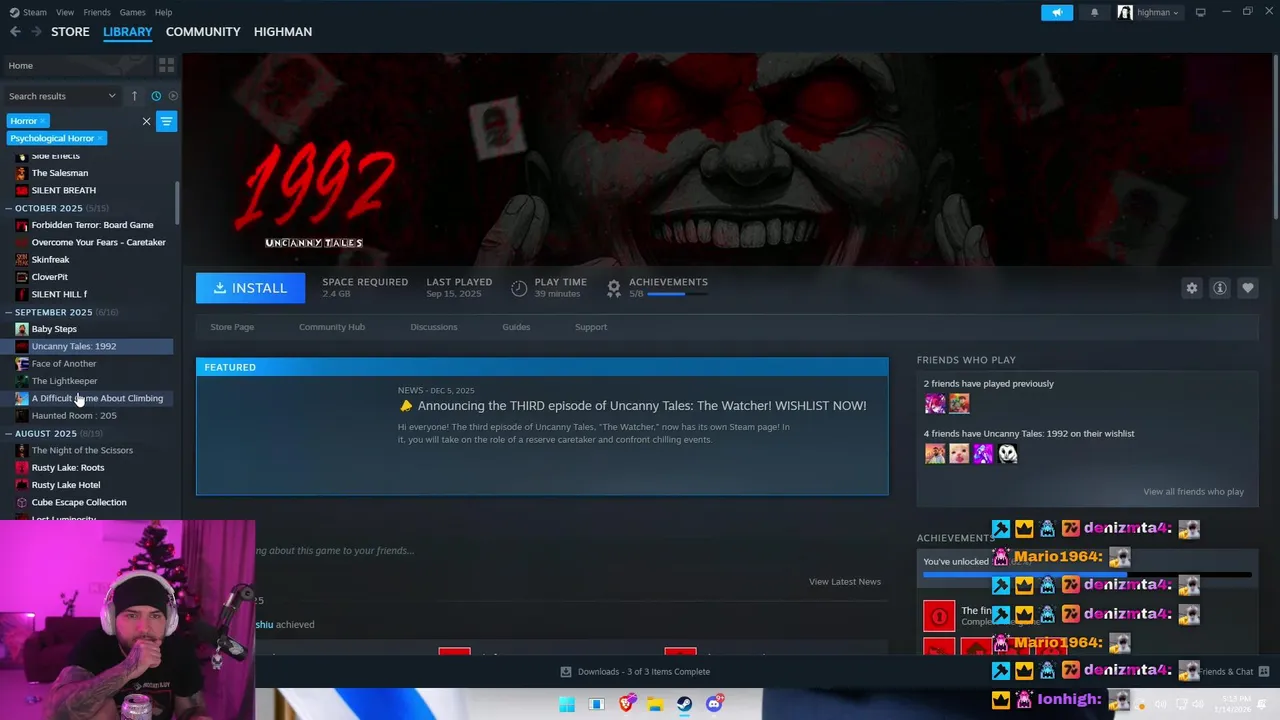This screenshot has height=720, width=1280.
Task: Collapse the August 2025 group
Action: coord(8,433)
